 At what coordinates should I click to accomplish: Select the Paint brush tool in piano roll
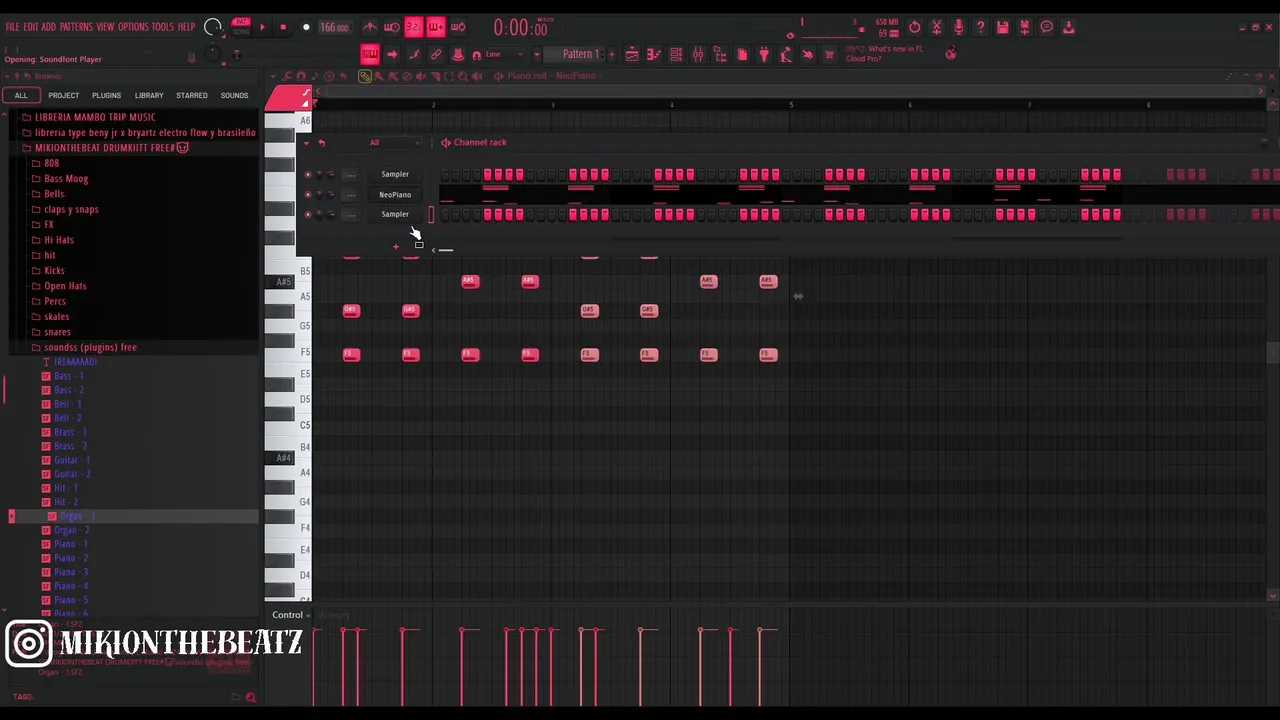click(x=378, y=76)
